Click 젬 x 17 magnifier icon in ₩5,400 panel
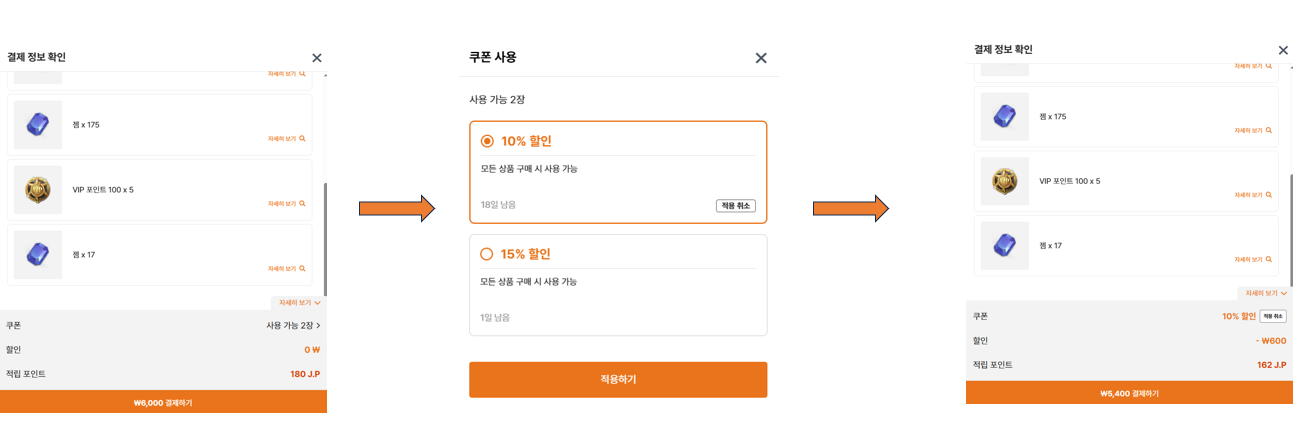Viewport: 1314px width, 441px height. (1269, 260)
